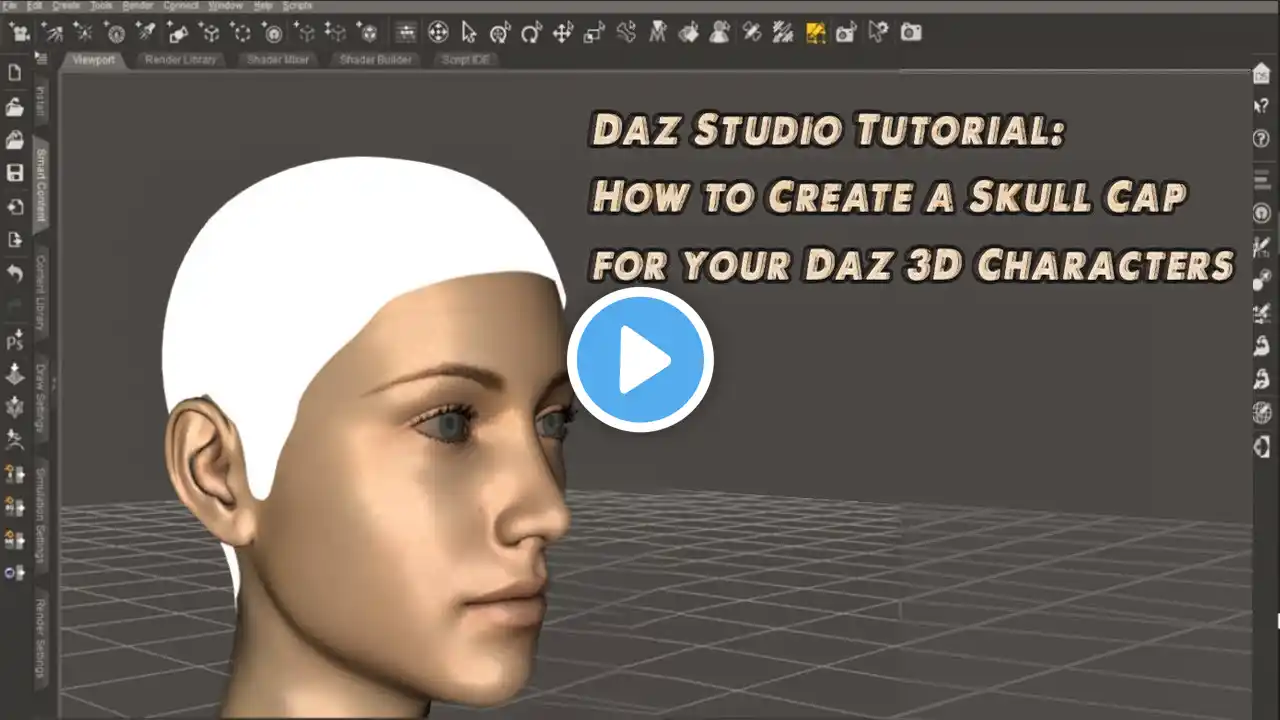Click the help question mark icon

[1261, 139]
